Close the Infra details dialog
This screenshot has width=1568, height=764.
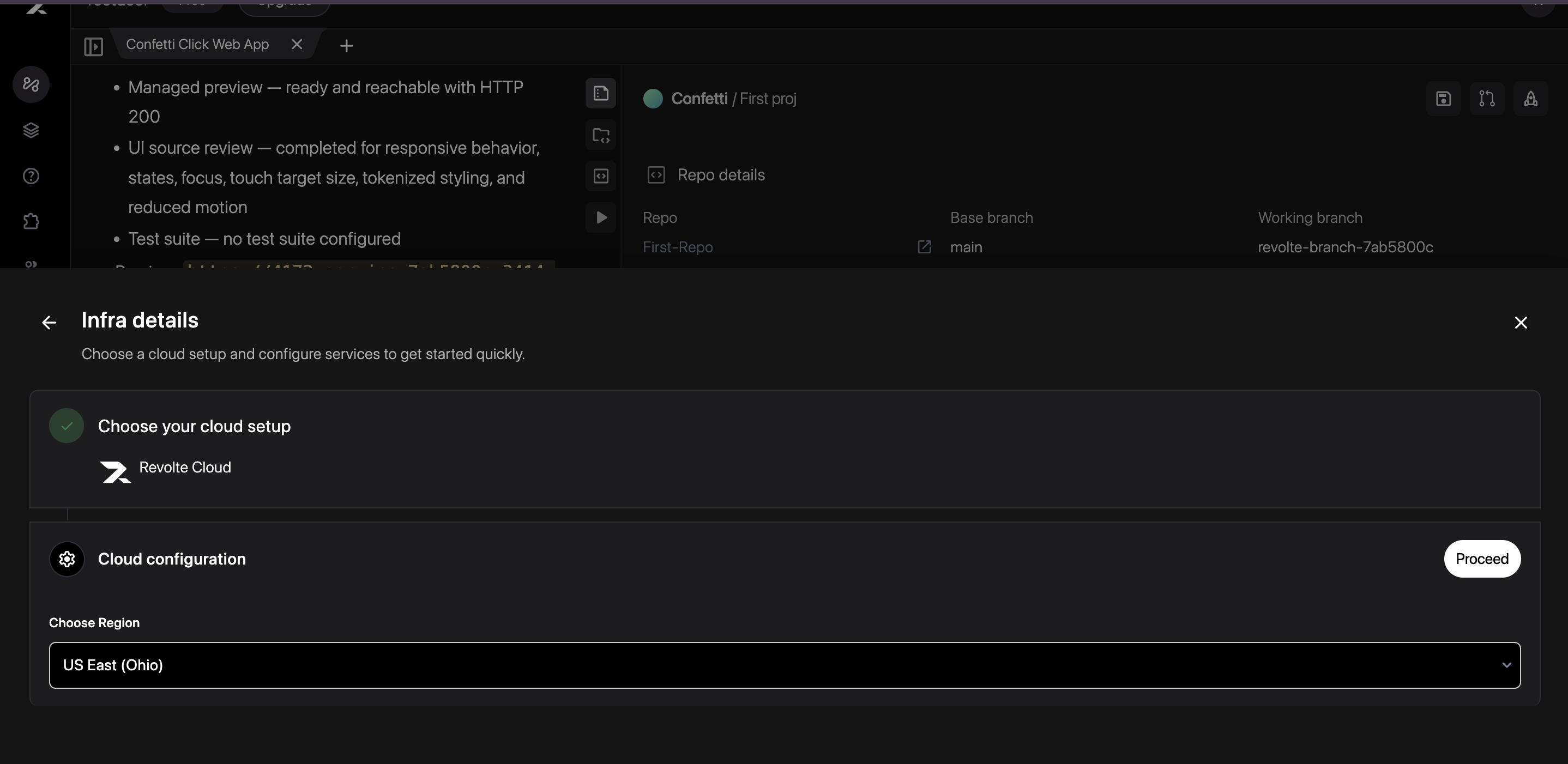tap(1521, 323)
